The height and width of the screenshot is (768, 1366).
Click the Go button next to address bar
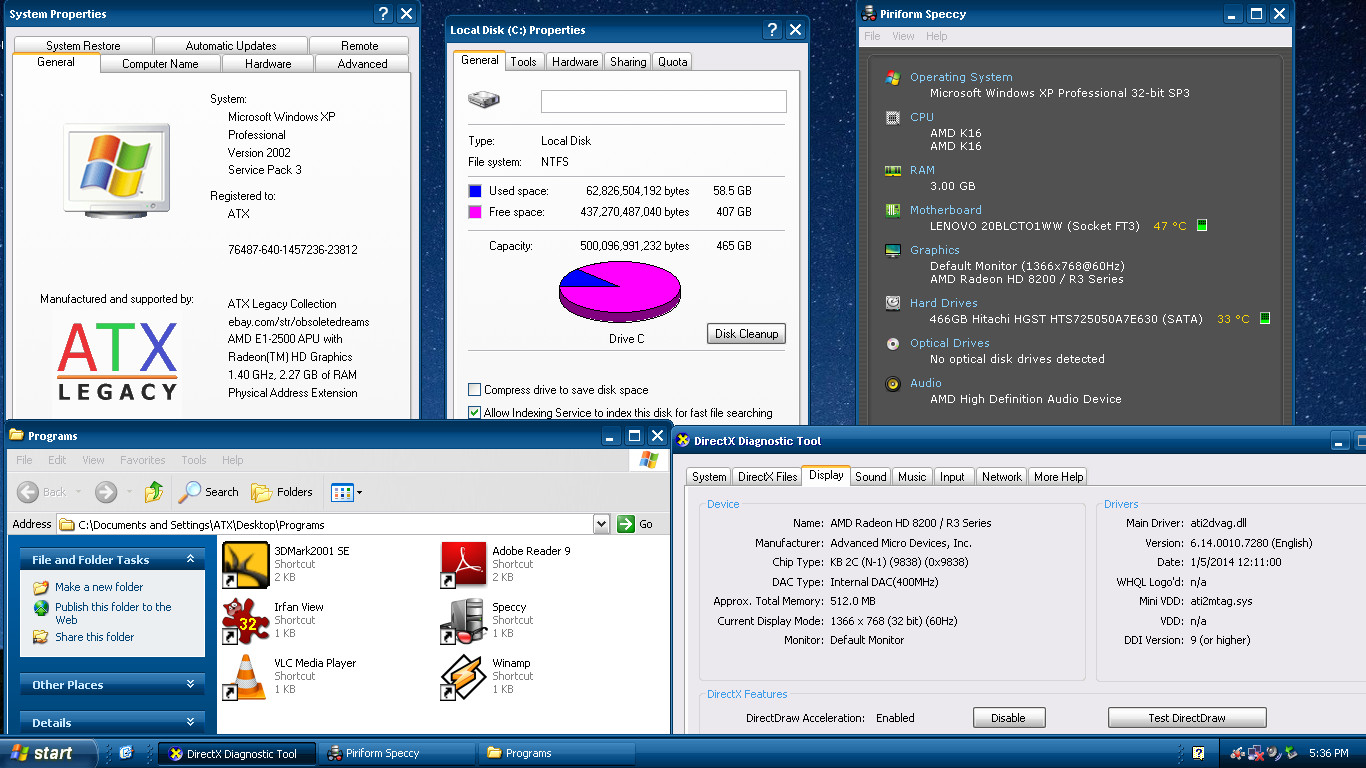[x=636, y=524]
